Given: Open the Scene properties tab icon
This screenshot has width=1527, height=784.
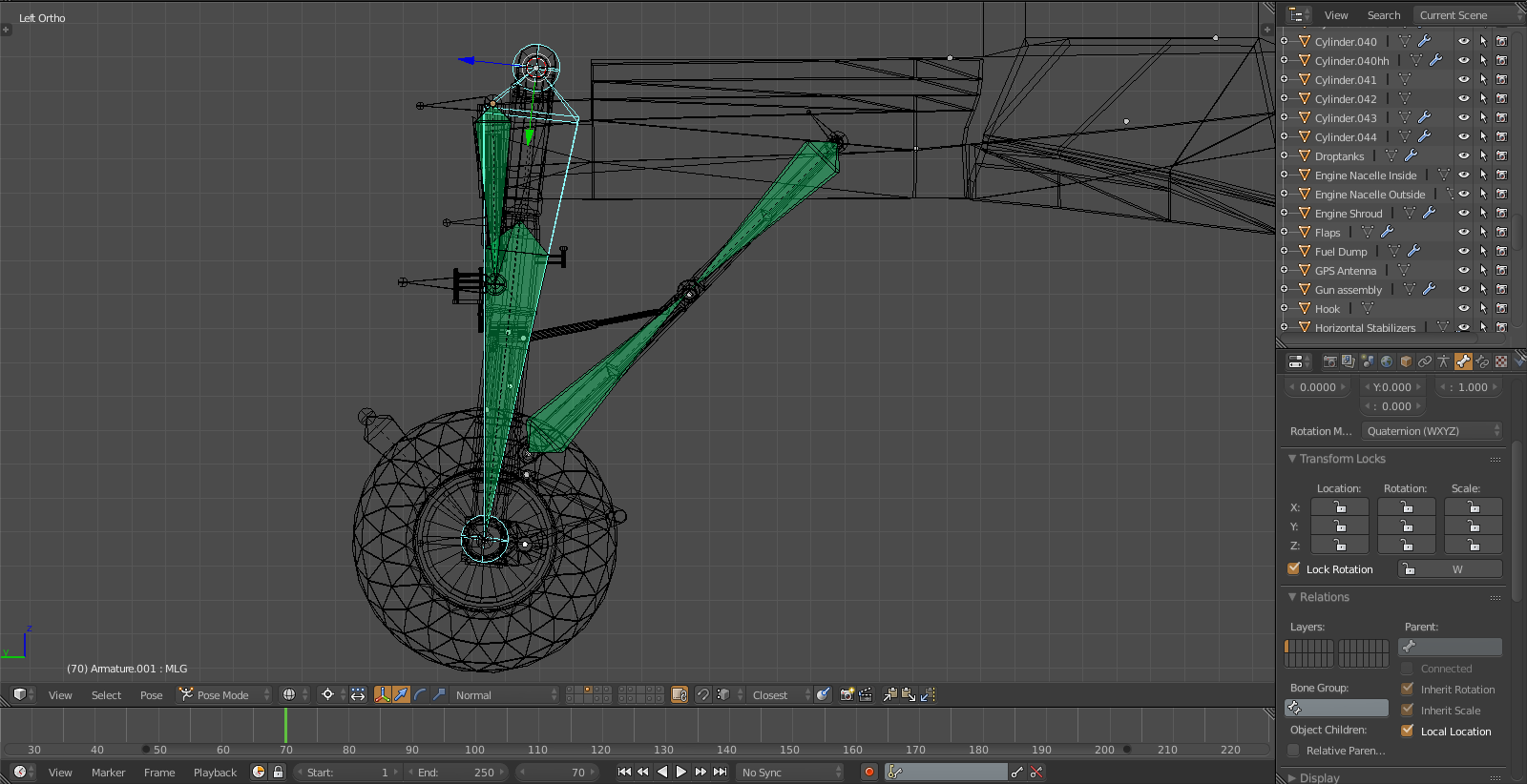Looking at the screenshot, I should click(x=1368, y=361).
